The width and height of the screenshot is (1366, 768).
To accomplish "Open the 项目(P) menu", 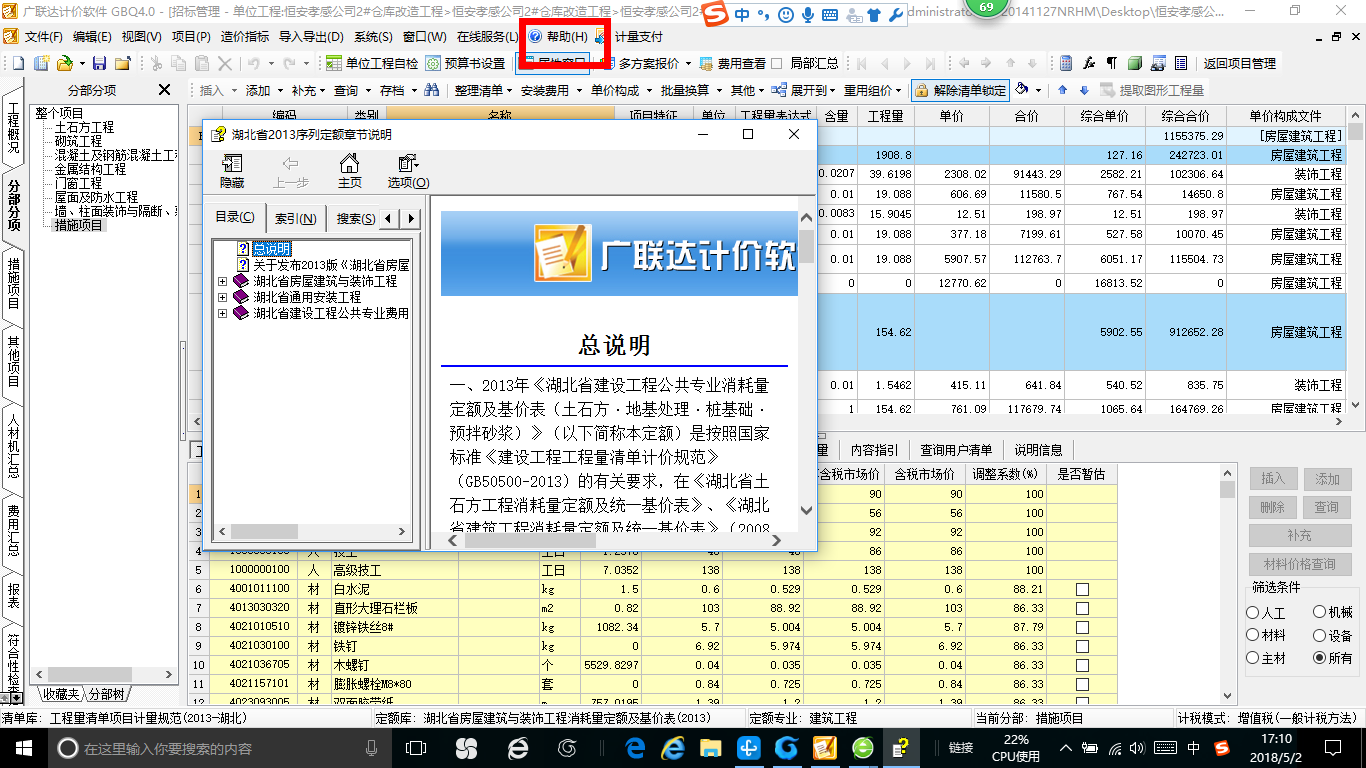I will [191, 37].
